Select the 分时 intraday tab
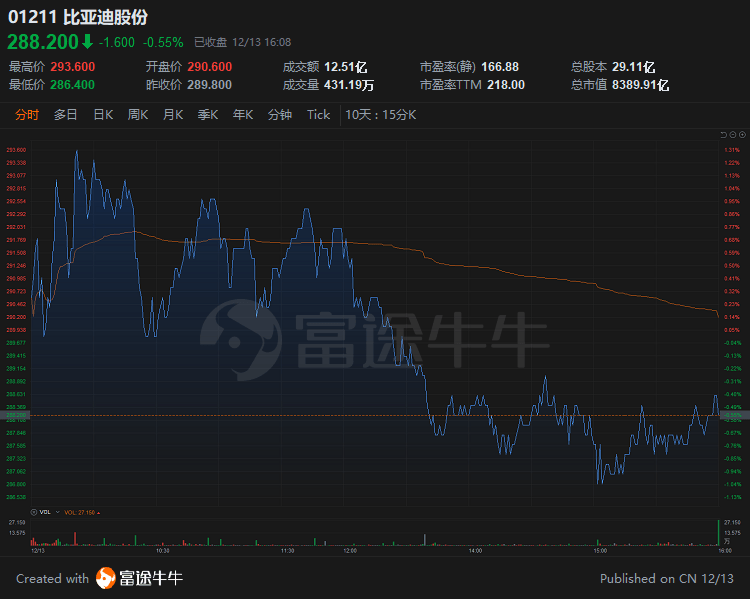Image resolution: width=750 pixels, height=599 pixels. [x=27, y=115]
